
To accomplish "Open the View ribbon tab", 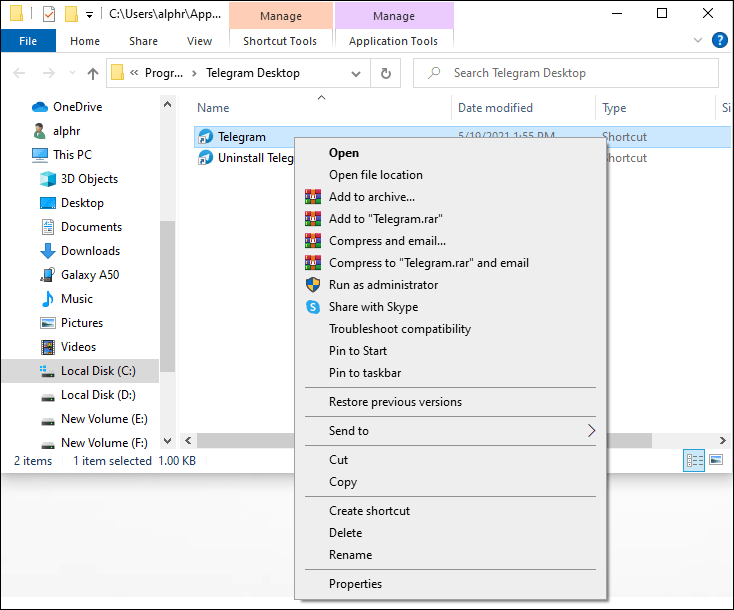I will [199, 41].
